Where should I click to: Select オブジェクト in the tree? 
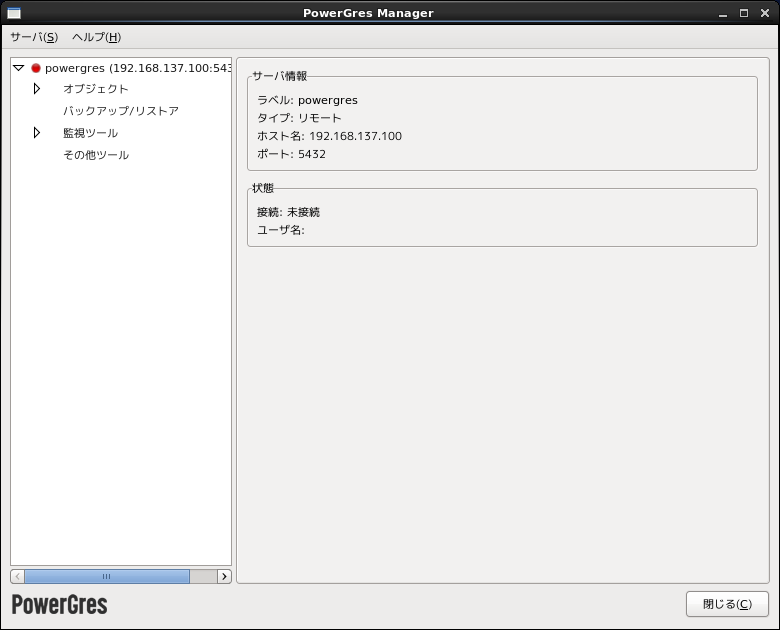(96, 89)
